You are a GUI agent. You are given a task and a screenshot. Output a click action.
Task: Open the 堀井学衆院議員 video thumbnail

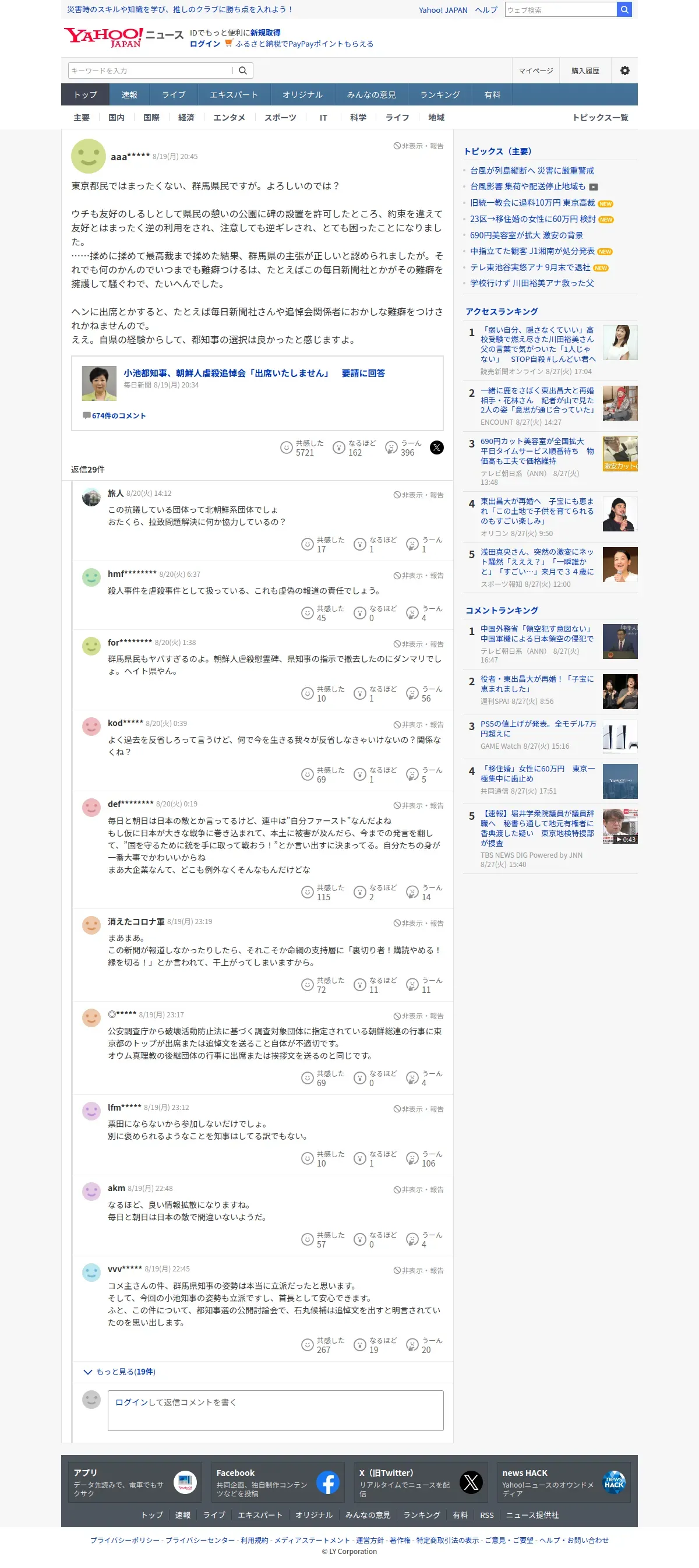coord(620,826)
